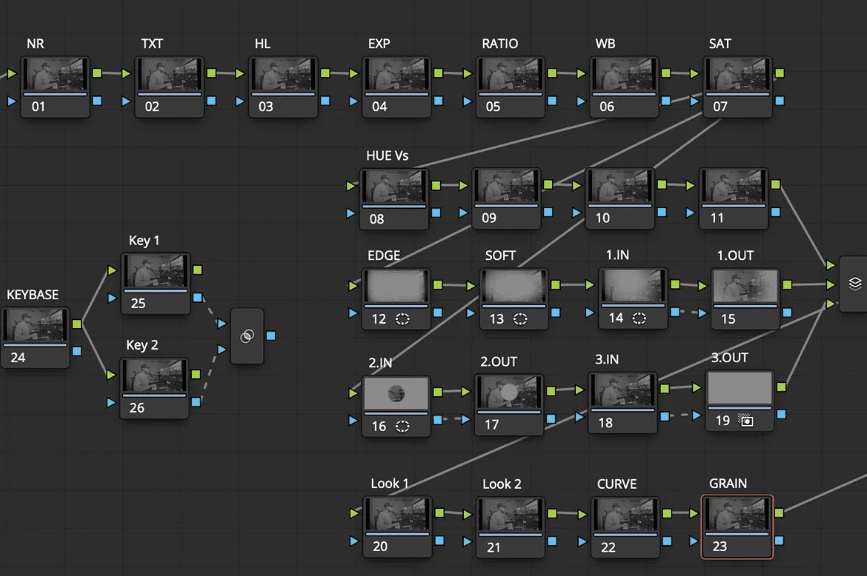Click green RGB output of node 24
867x576 pixels.
77,324
